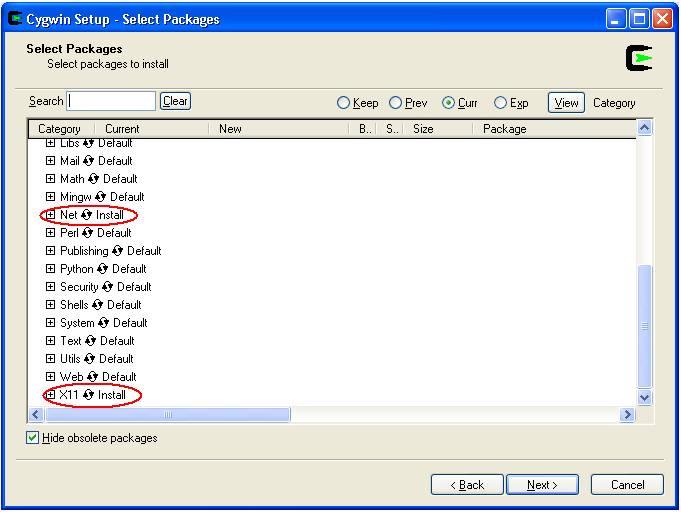The image size is (681, 512).
Task: Click the S.. column header
Action: [x=391, y=129]
